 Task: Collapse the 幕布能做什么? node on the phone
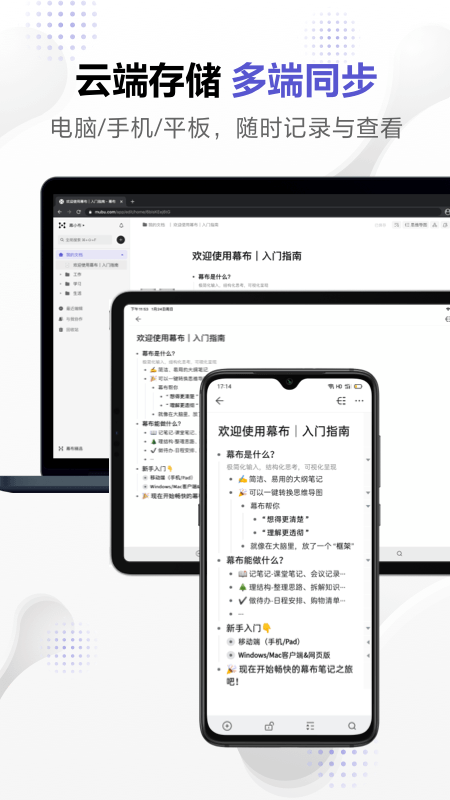pos(368,560)
